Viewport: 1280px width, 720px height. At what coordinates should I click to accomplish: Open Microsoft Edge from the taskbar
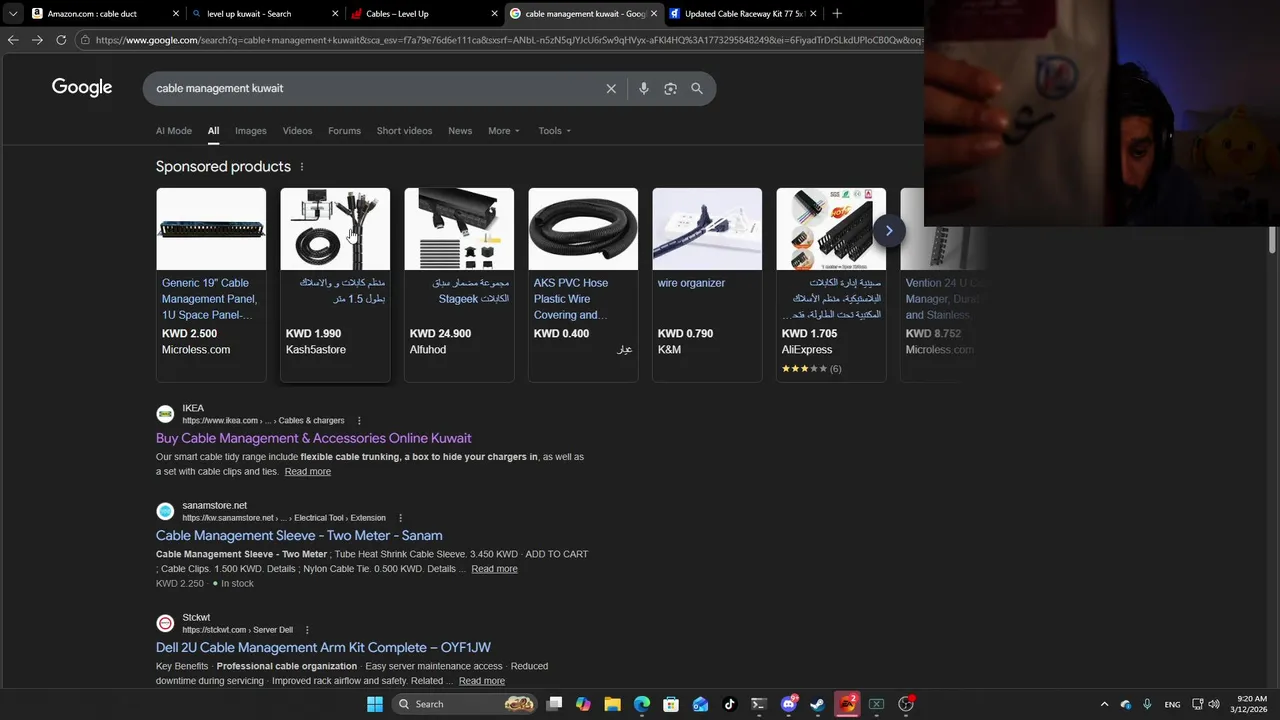[642, 704]
